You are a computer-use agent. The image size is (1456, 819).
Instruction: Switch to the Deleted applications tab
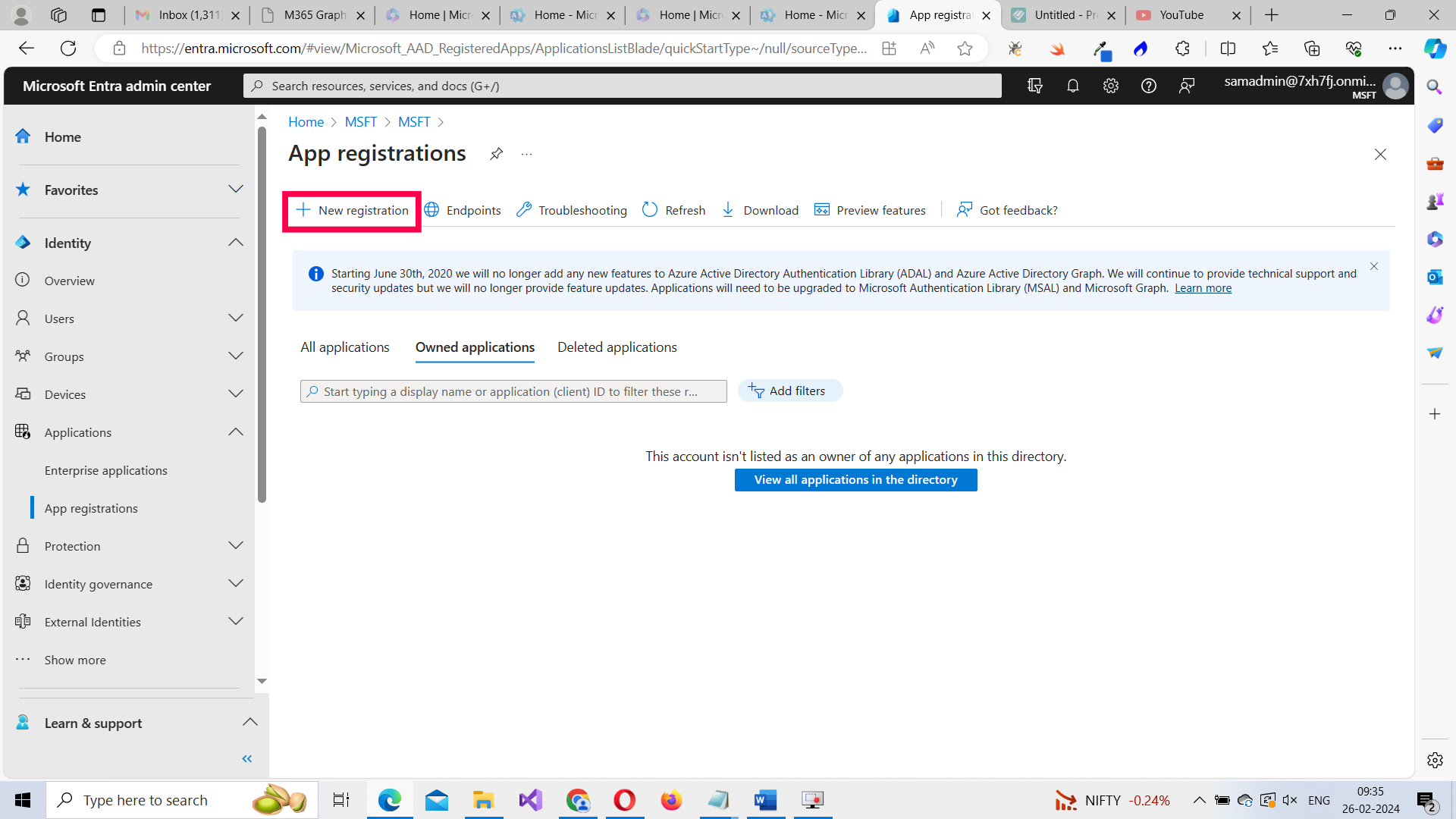617,347
